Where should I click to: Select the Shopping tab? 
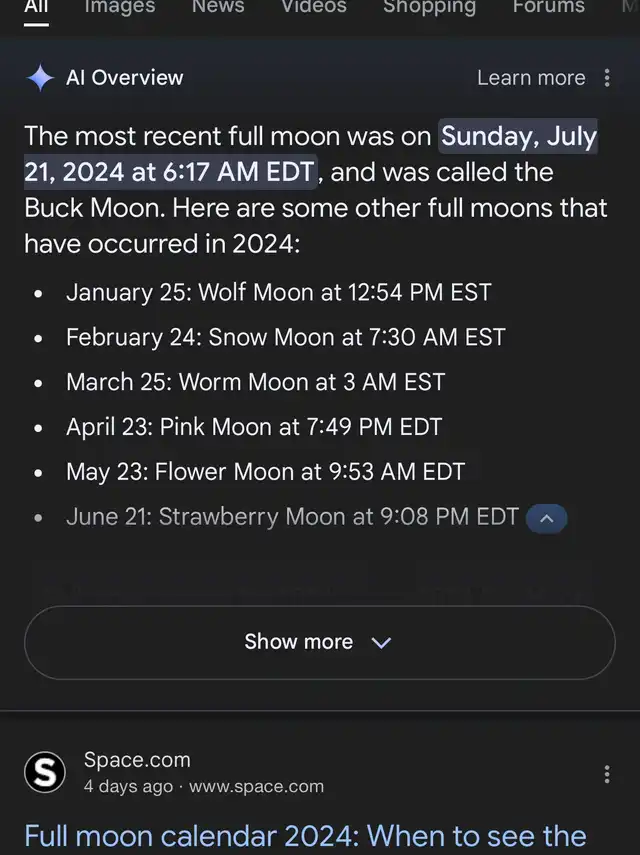pos(429,7)
